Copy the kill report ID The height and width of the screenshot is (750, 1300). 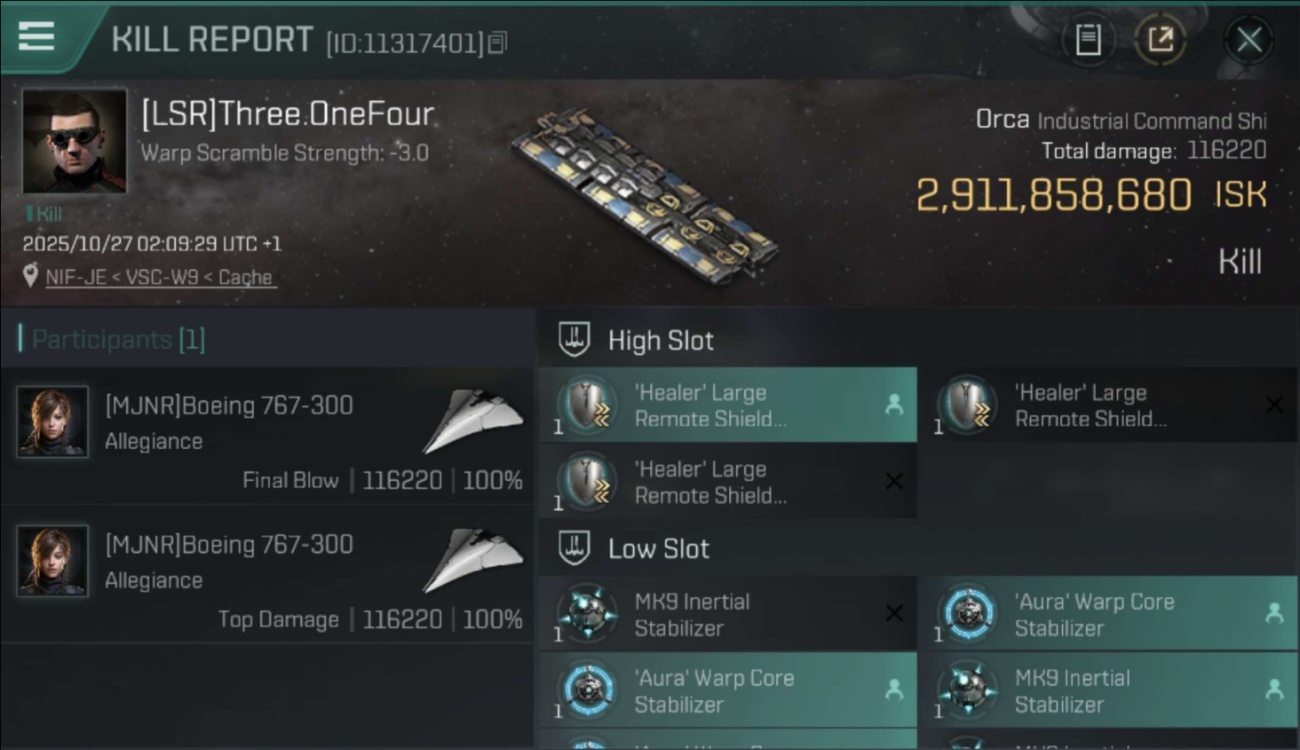tap(498, 42)
